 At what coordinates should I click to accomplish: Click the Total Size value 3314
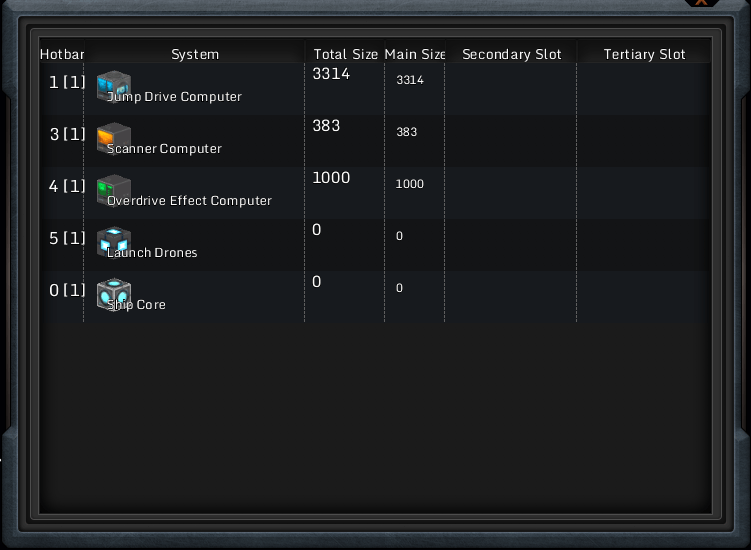point(331,74)
